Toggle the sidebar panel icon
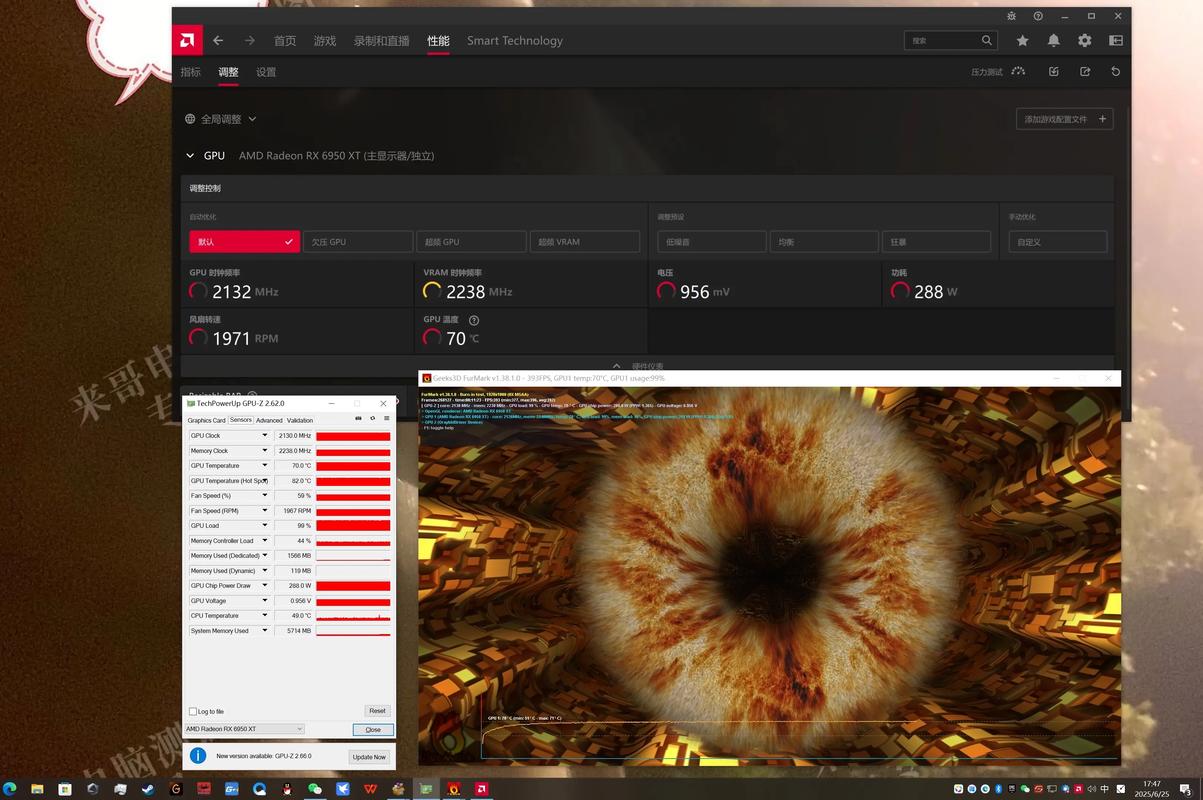 pos(1116,40)
